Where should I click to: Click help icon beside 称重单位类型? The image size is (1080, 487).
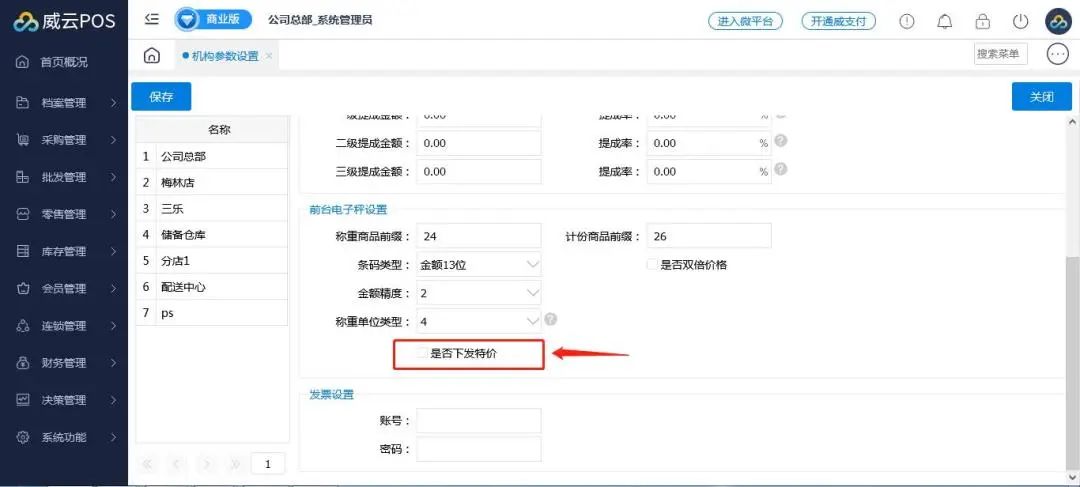(551, 320)
